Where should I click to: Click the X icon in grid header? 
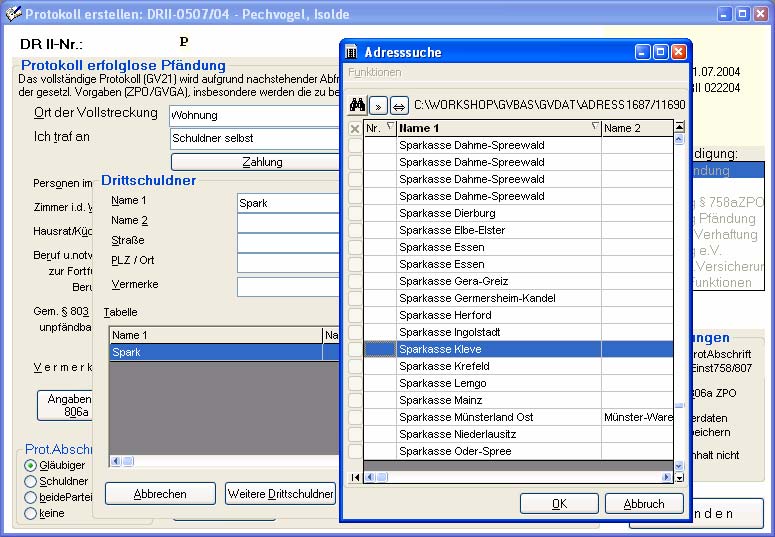(355, 128)
